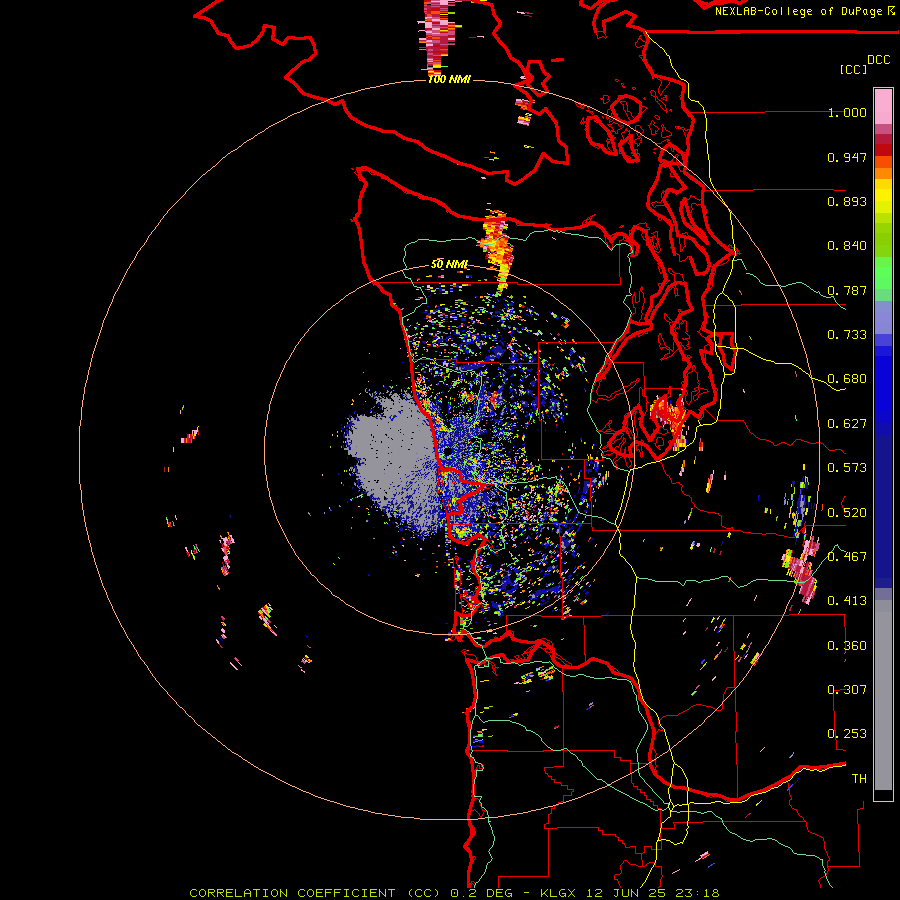This screenshot has height=900, width=900.
Task: Pick the lavender color bar segment
Action: pos(883,317)
